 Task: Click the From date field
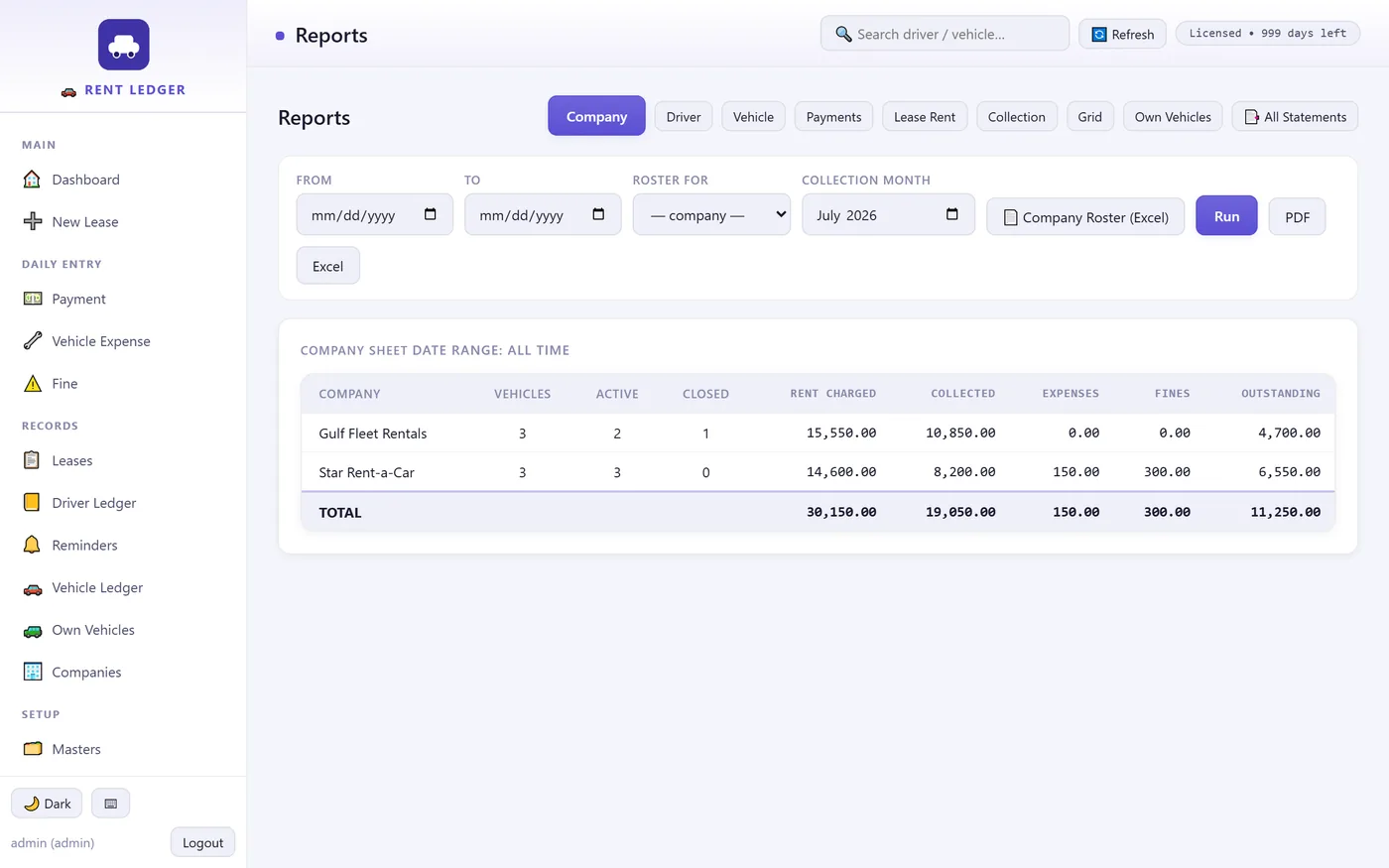[374, 214]
